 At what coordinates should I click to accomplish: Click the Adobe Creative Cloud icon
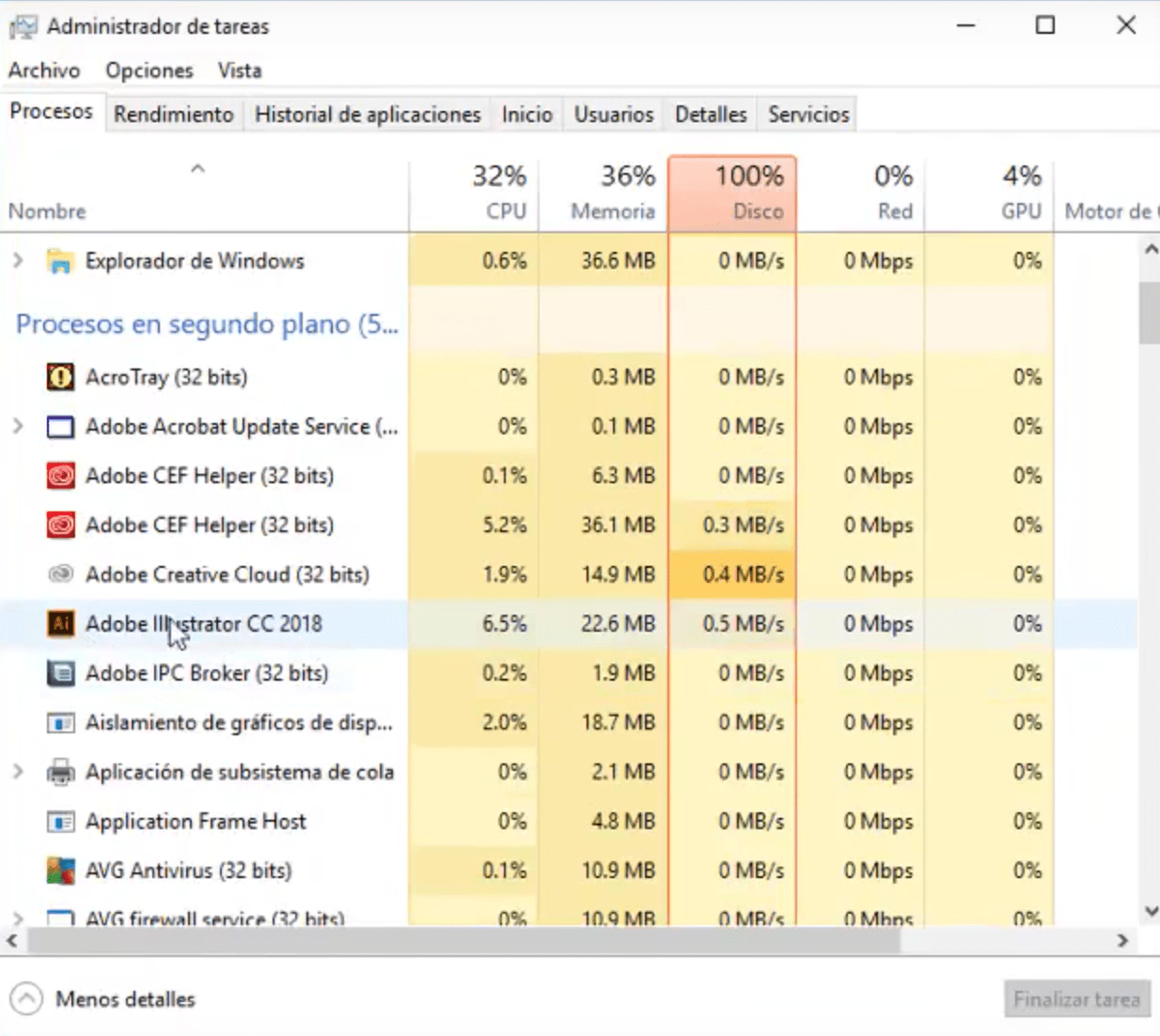(x=60, y=574)
